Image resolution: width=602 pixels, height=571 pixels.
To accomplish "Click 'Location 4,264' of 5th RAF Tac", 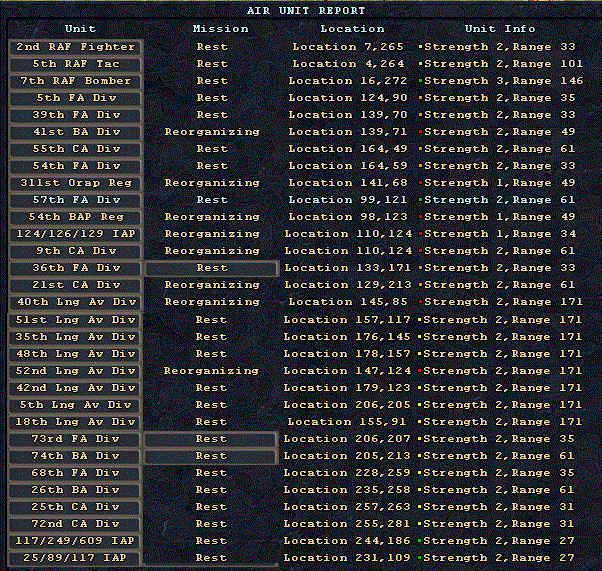I will (x=348, y=64).
